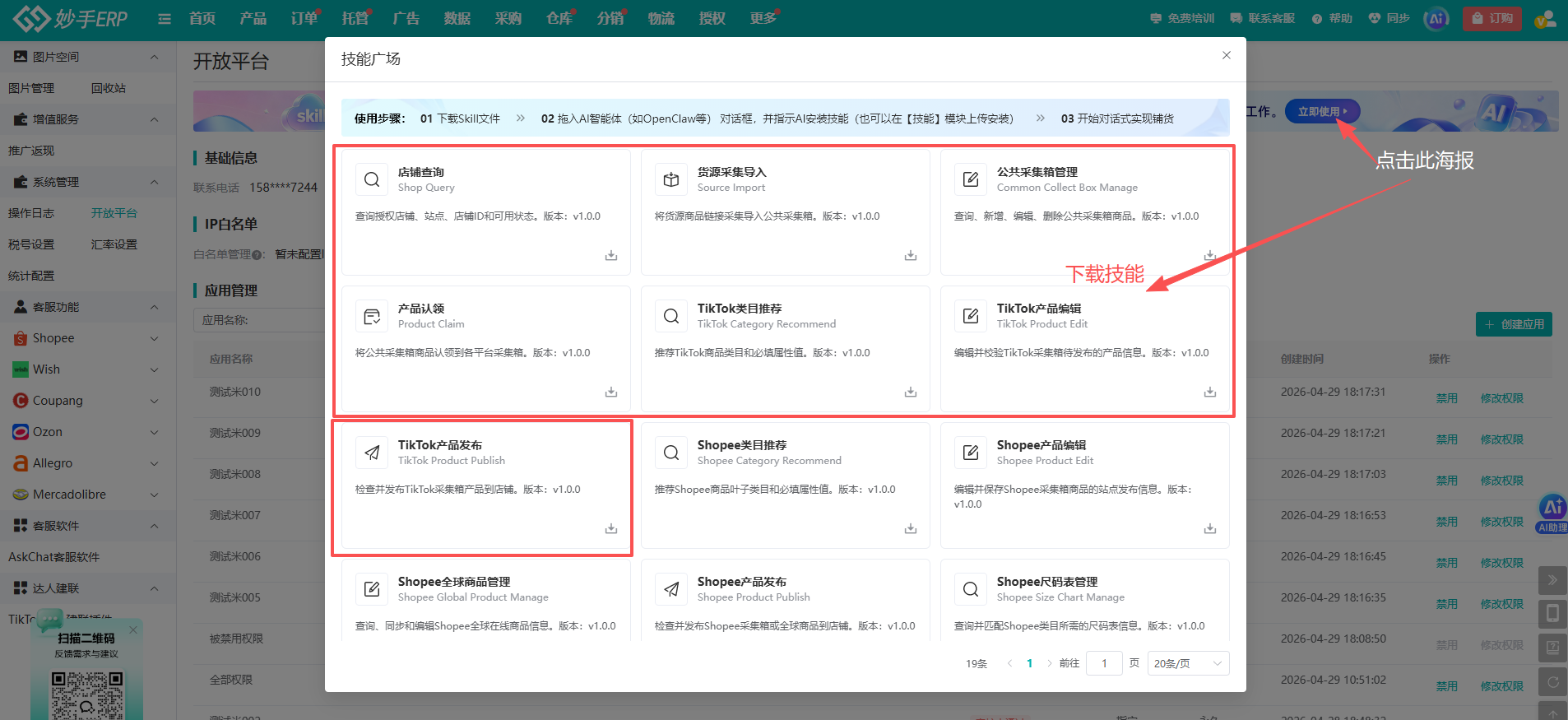
Task: Download the Shopee类目推荐 skill
Action: pyautogui.click(x=911, y=529)
